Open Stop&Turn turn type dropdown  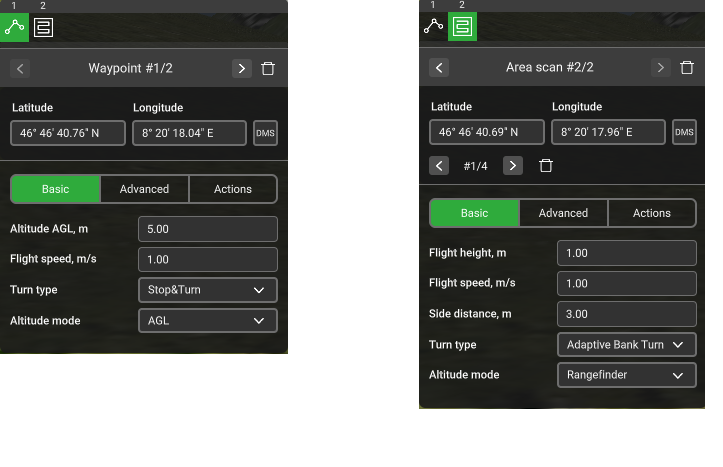click(x=207, y=290)
